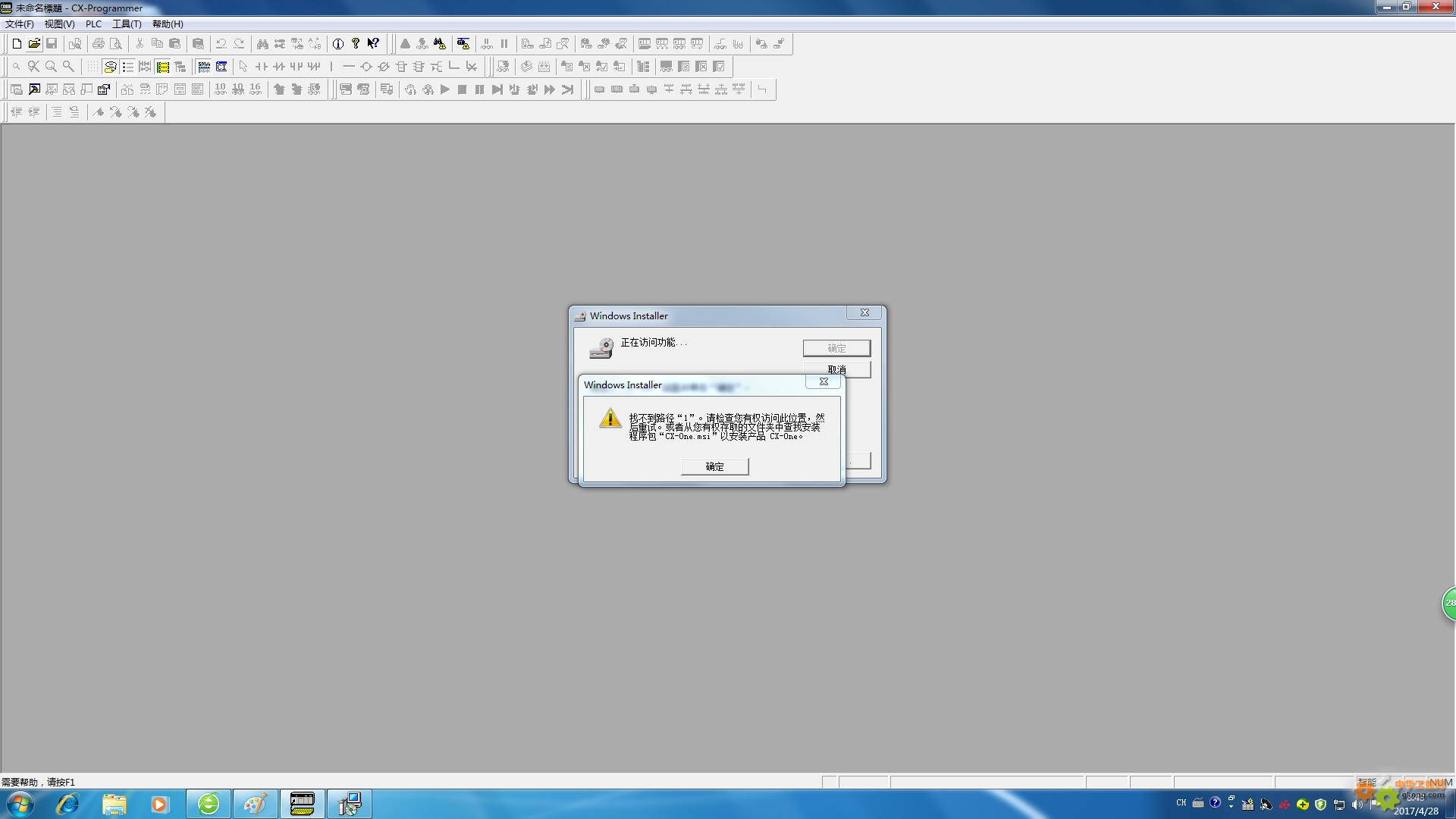Screen dimensions: 1456x819
Task: Toggle the Show Comments icon
Action: click(110, 67)
